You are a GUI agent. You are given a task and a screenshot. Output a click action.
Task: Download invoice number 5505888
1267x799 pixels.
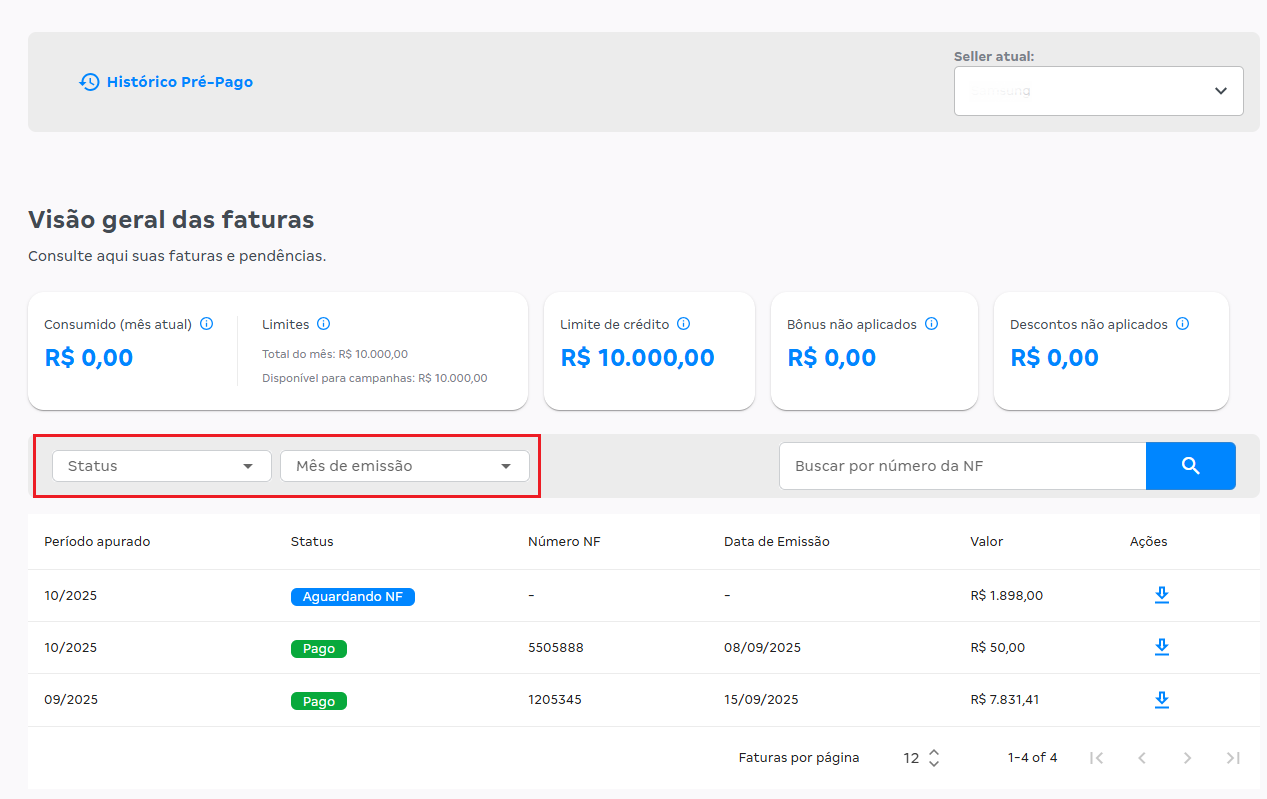[1161, 647]
